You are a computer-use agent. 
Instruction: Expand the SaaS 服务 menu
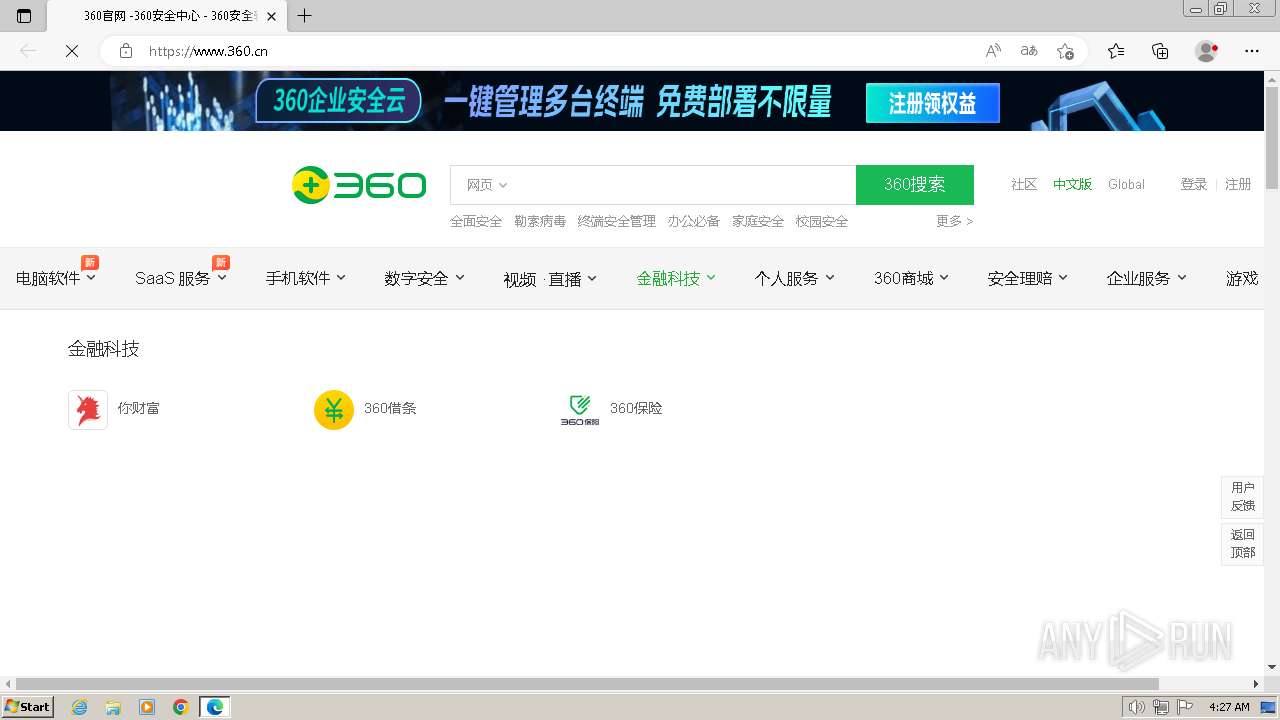181,278
